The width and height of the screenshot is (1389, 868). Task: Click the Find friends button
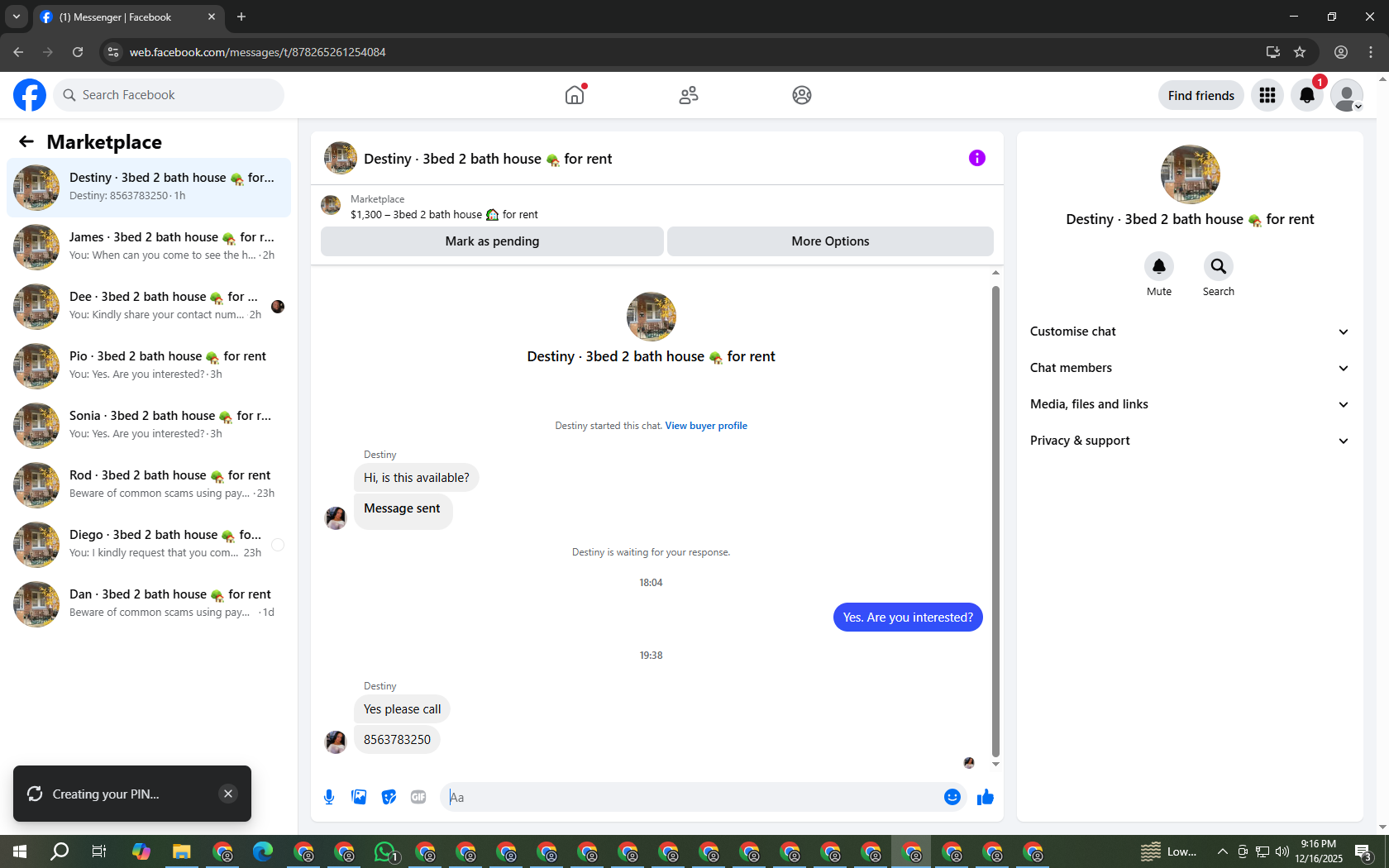pos(1201,95)
